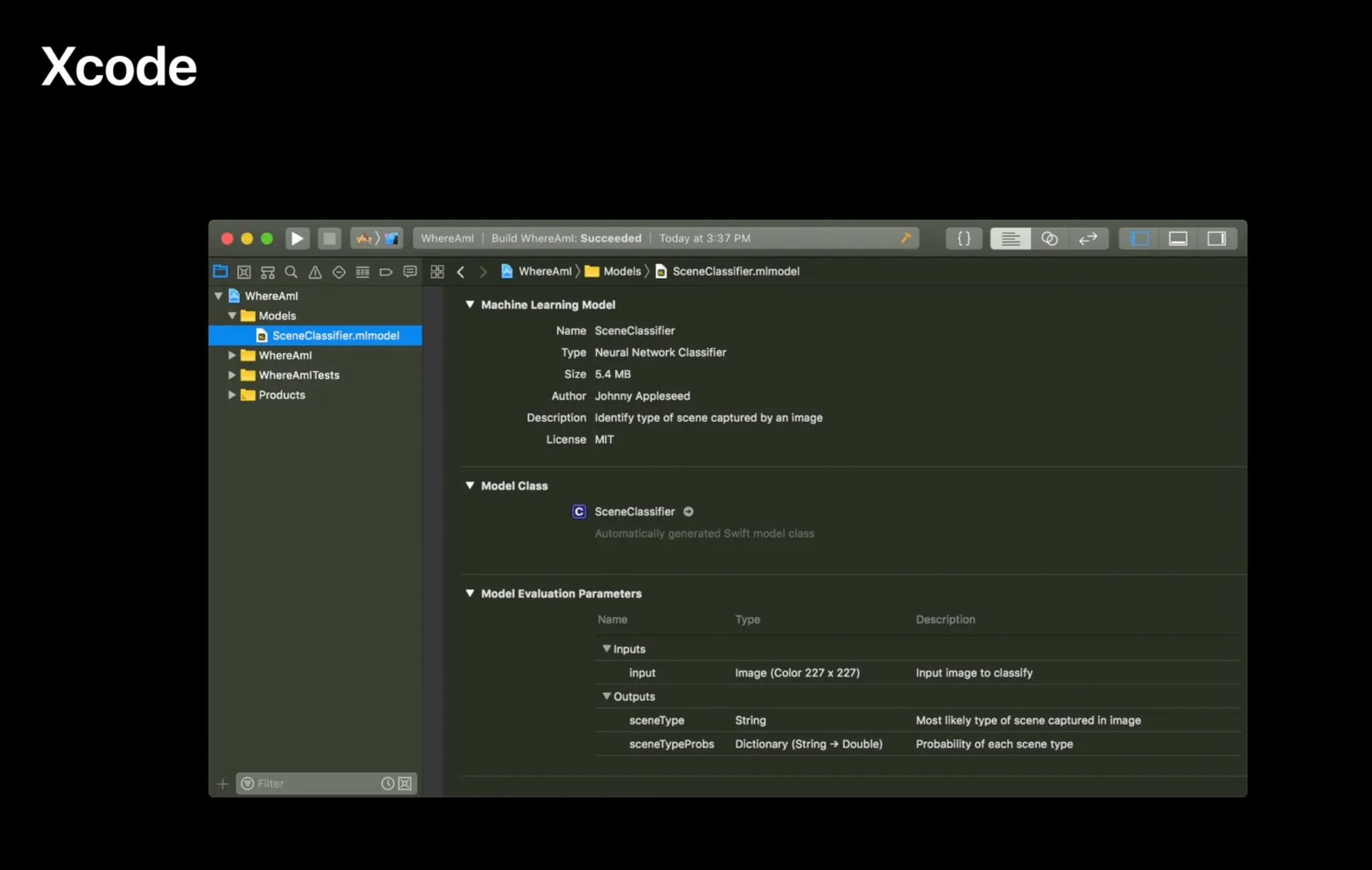
Task: Click the Run play button
Action: pyautogui.click(x=297, y=239)
